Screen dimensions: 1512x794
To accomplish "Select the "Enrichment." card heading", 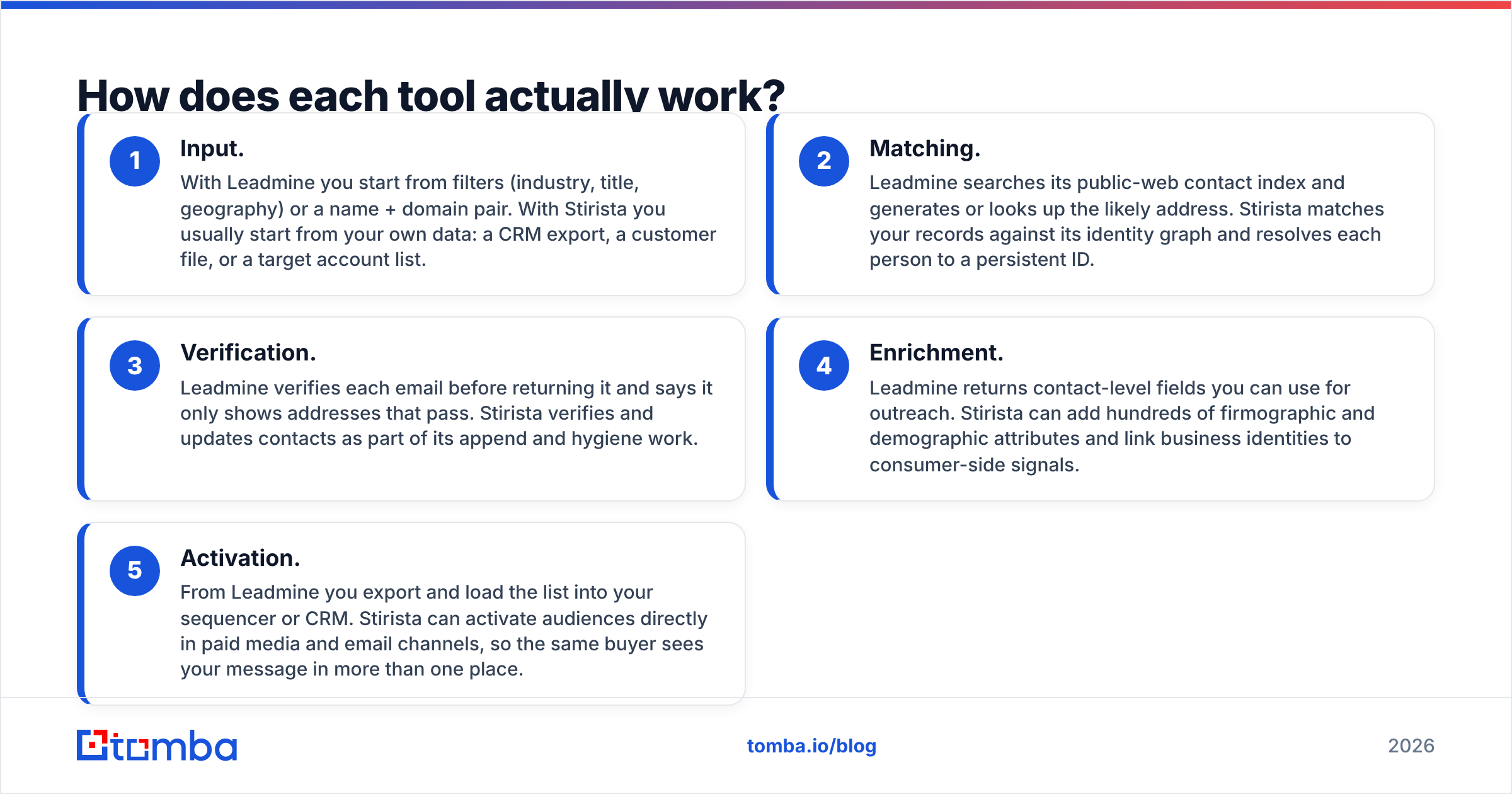I will (936, 353).
